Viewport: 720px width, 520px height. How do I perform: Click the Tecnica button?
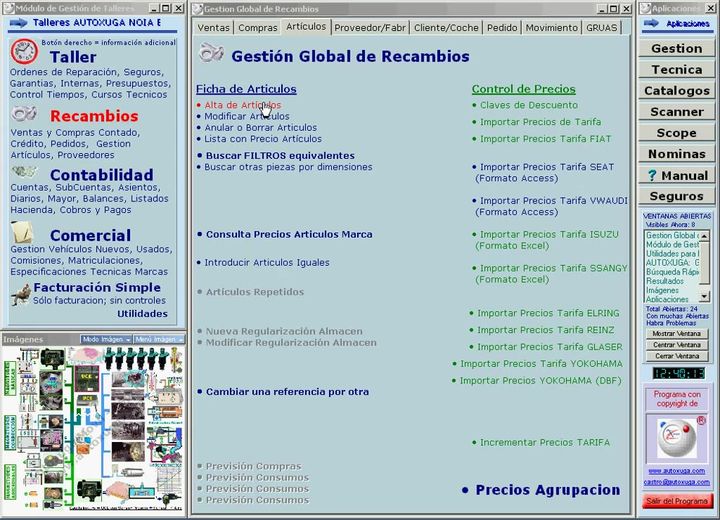click(676, 69)
